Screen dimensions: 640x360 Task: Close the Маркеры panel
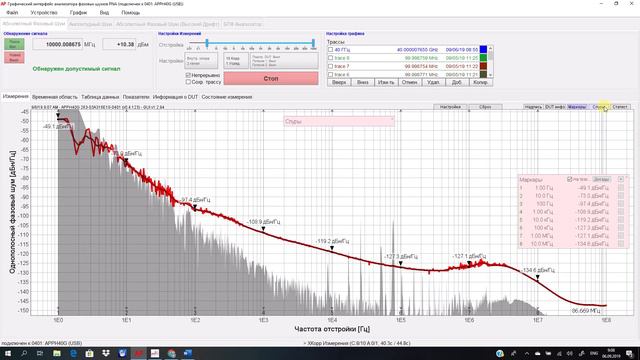coord(621,179)
